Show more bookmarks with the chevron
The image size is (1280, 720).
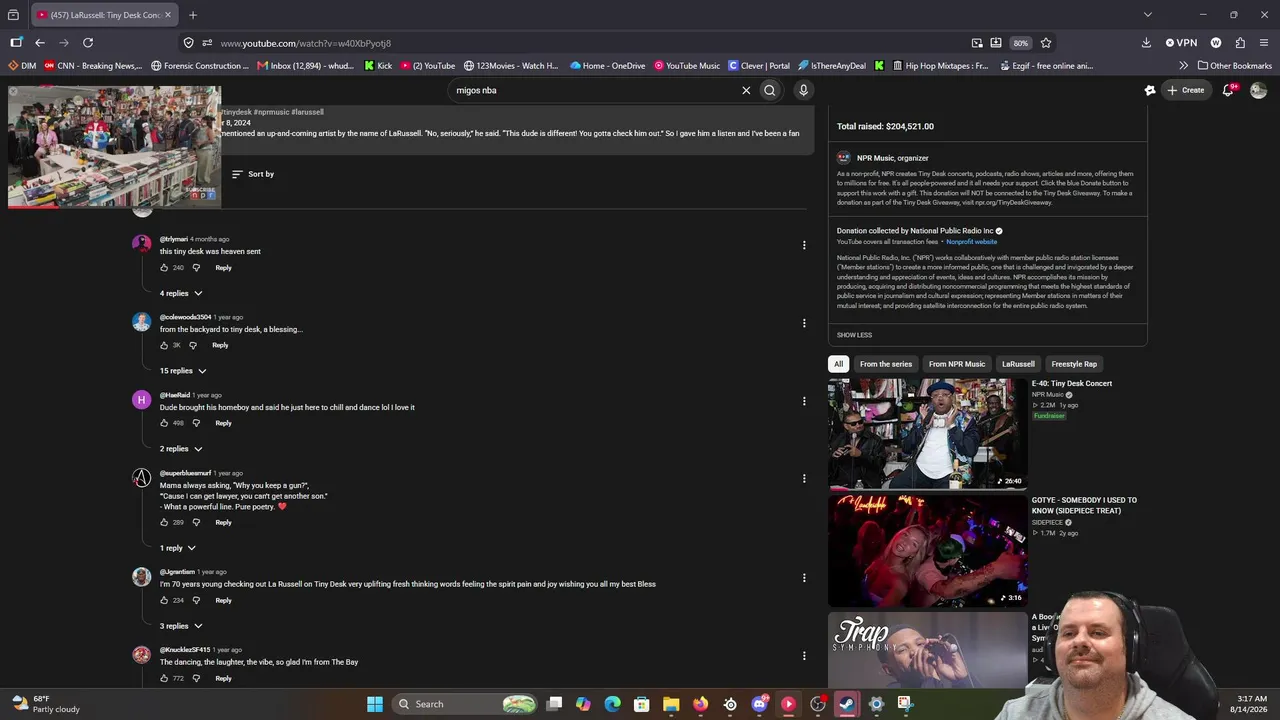pos(1184,66)
